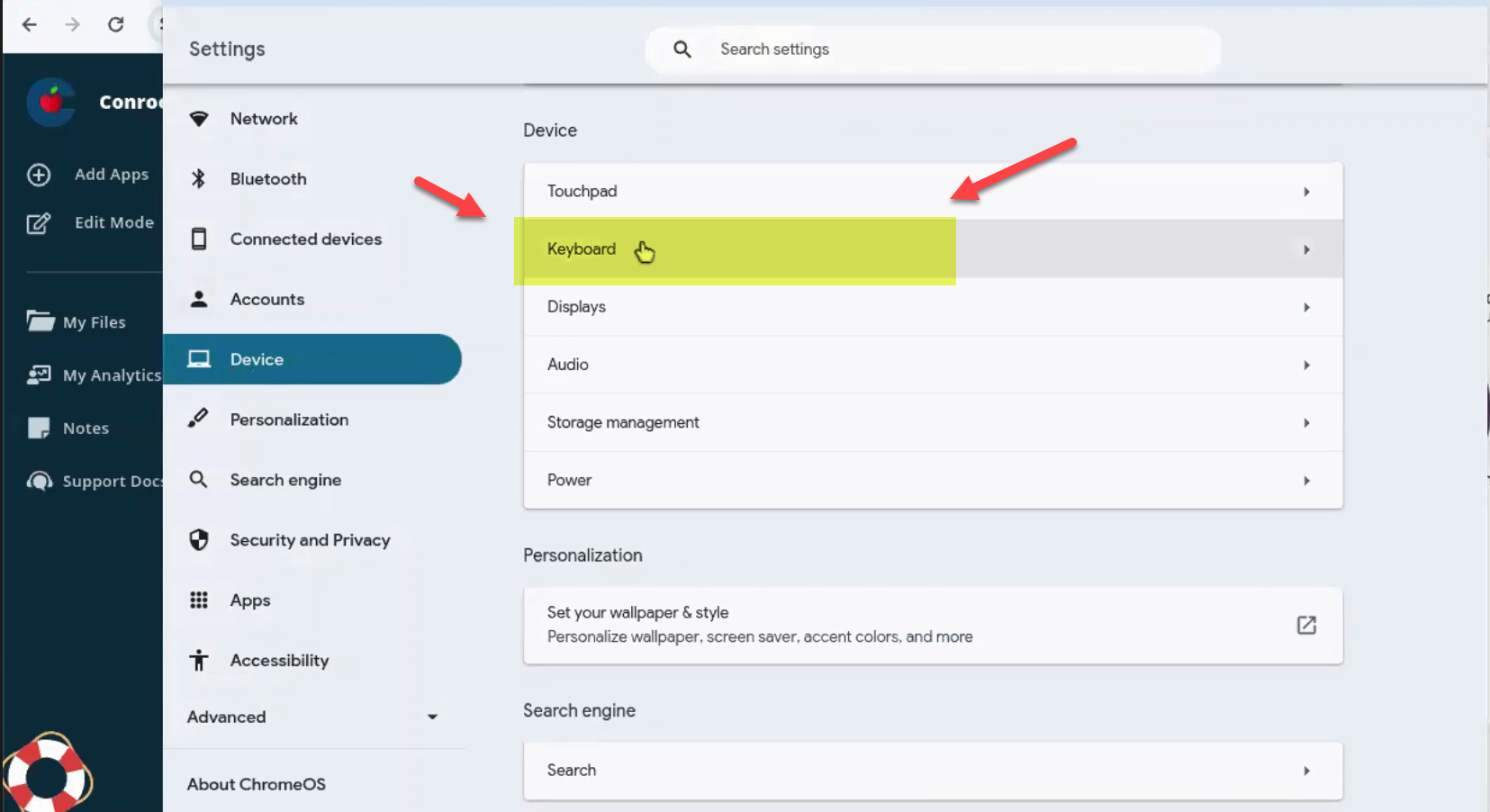Screen dimensions: 1490x812
Task: Click the Network wifi icon
Action: (x=199, y=119)
